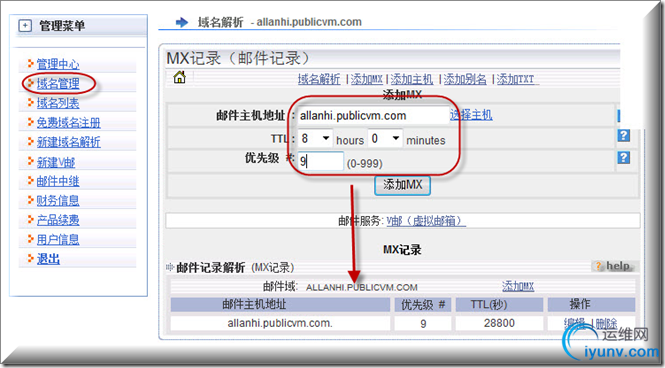Open the TTL minutes dropdown
The image size is (665, 368).
coord(385,139)
